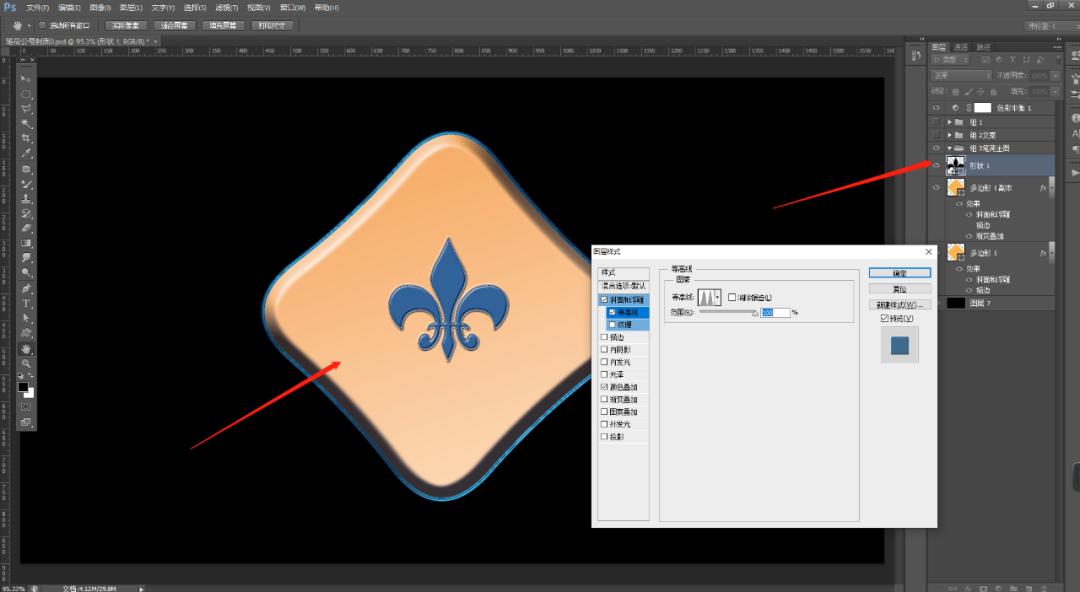Collapse the 组 3 layer group
Viewport: 1080px width, 592px height.
[949, 148]
